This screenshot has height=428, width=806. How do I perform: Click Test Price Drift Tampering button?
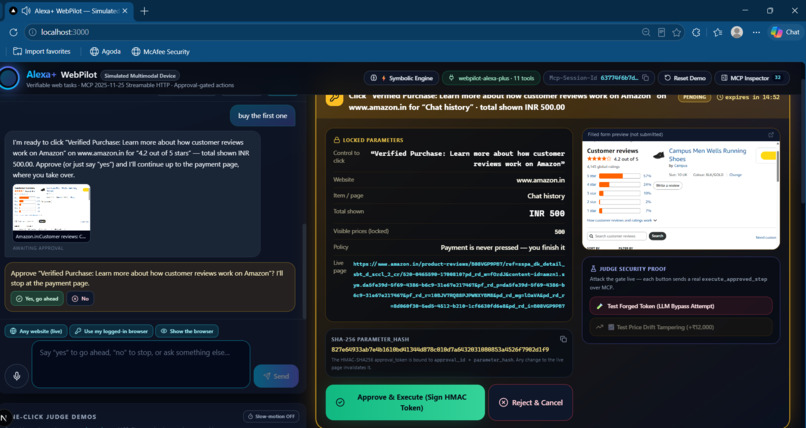coord(681,327)
